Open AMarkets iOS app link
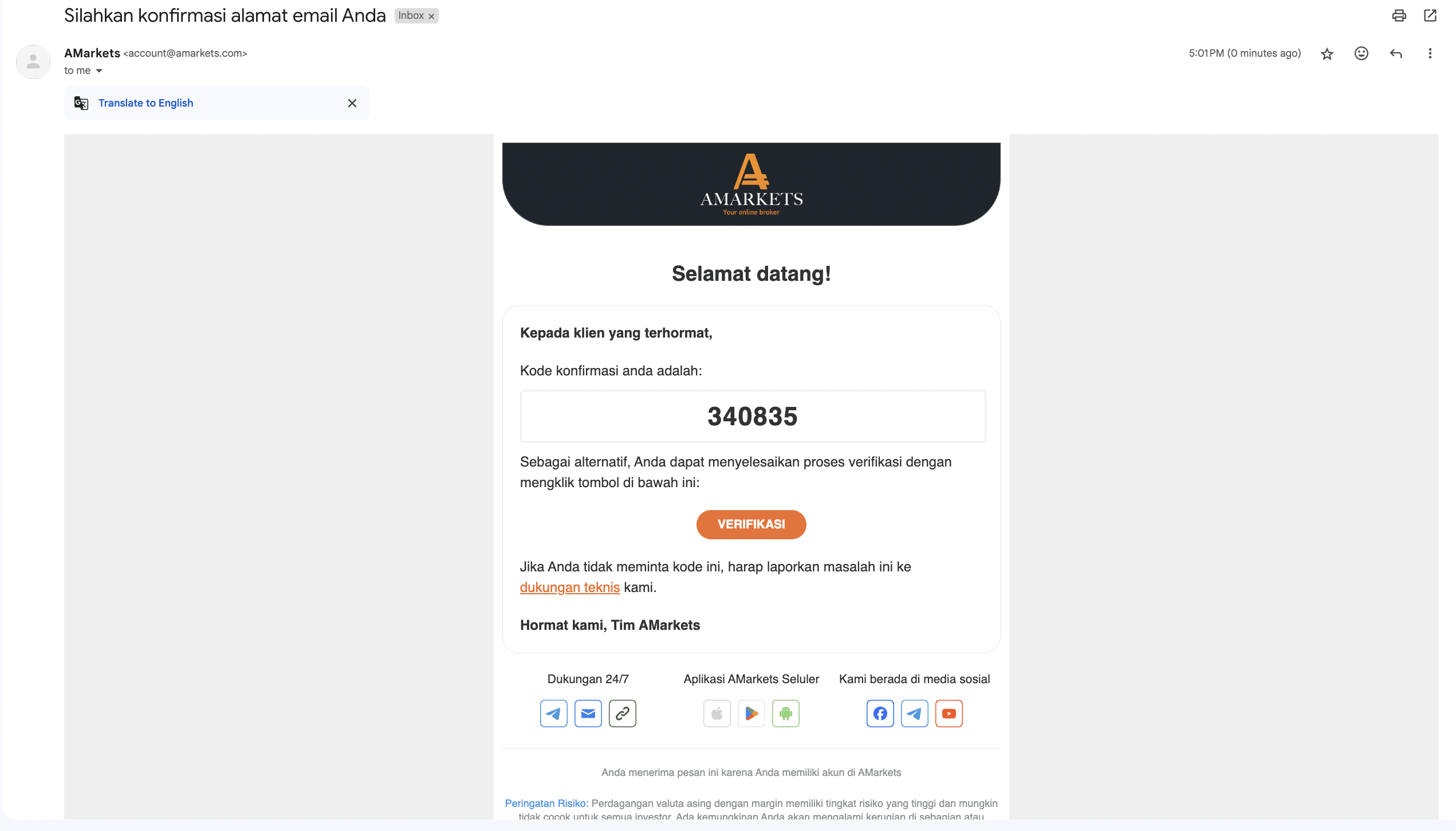Screen dimensions: 1456x831 [x=716, y=712]
